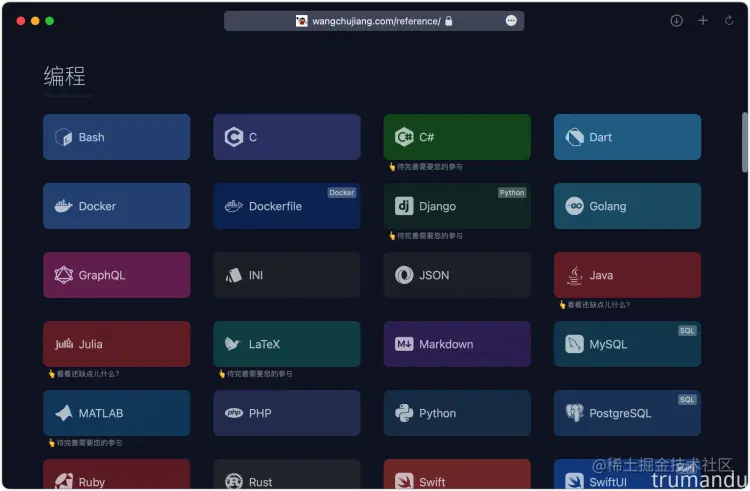Viewport: 750px width, 491px height.
Task: Click the JSON swirl icon
Action: [x=404, y=275]
